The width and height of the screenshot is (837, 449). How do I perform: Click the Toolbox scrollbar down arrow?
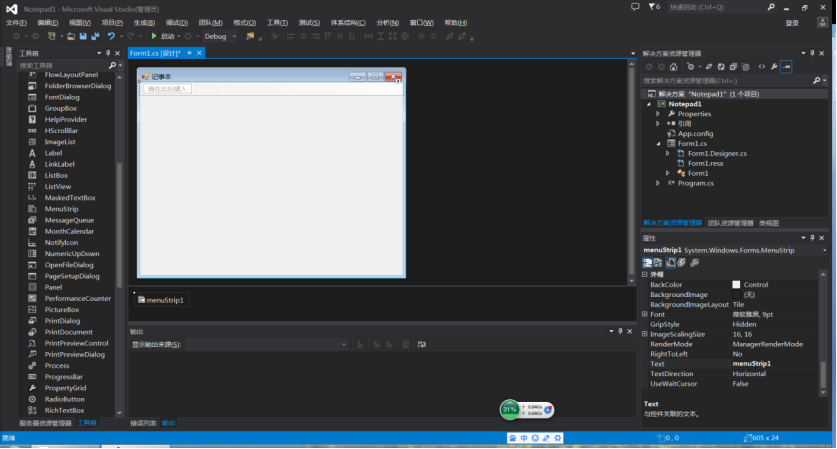pos(119,413)
